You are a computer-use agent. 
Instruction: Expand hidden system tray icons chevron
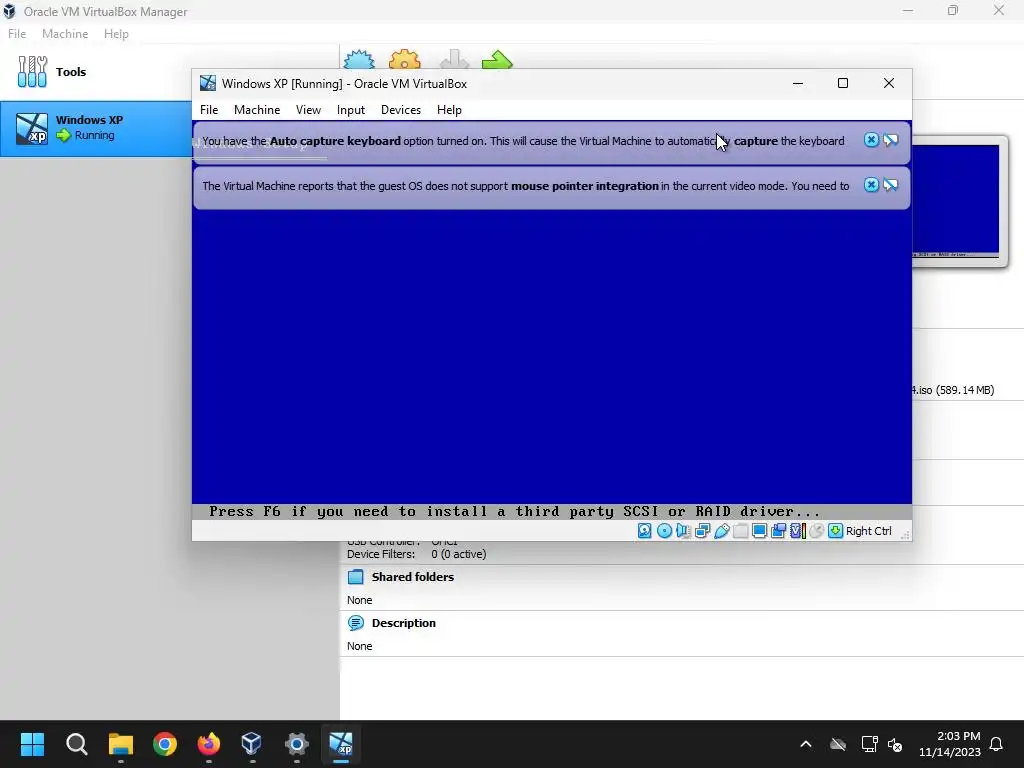pyautogui.click(x=806, y=744)
